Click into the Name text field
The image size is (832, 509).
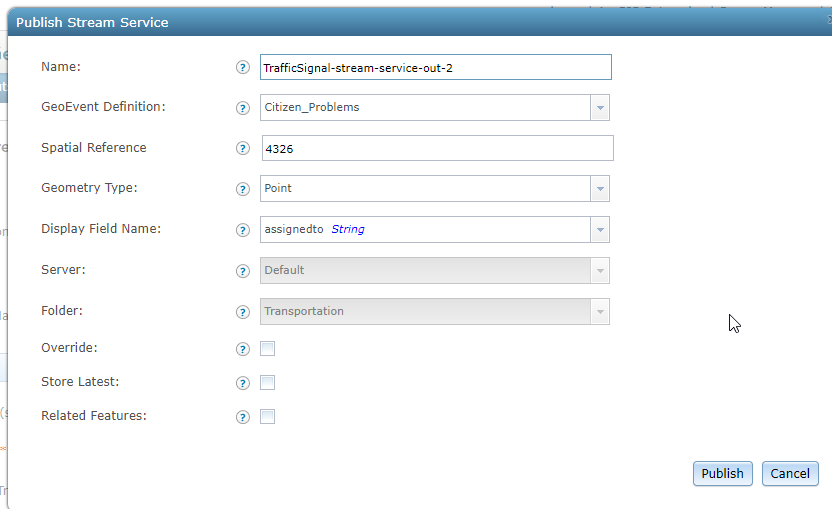click(x=436, y=67)
